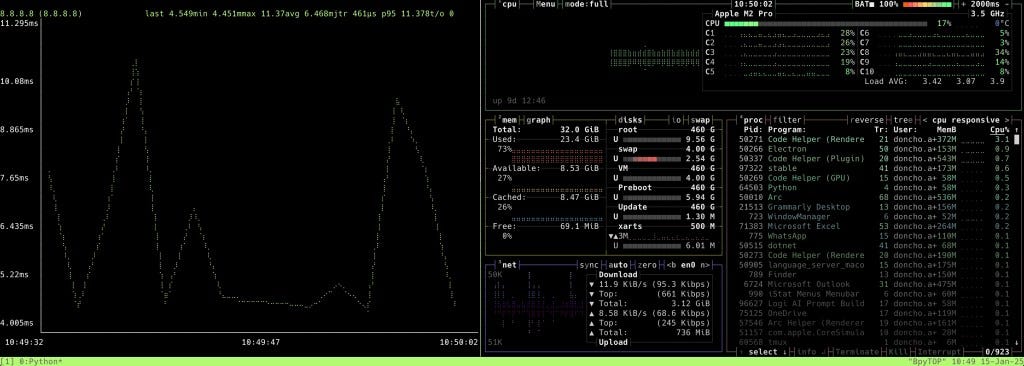
Task: Toggle tree view of processes
Action: click(x=903, y=120)
